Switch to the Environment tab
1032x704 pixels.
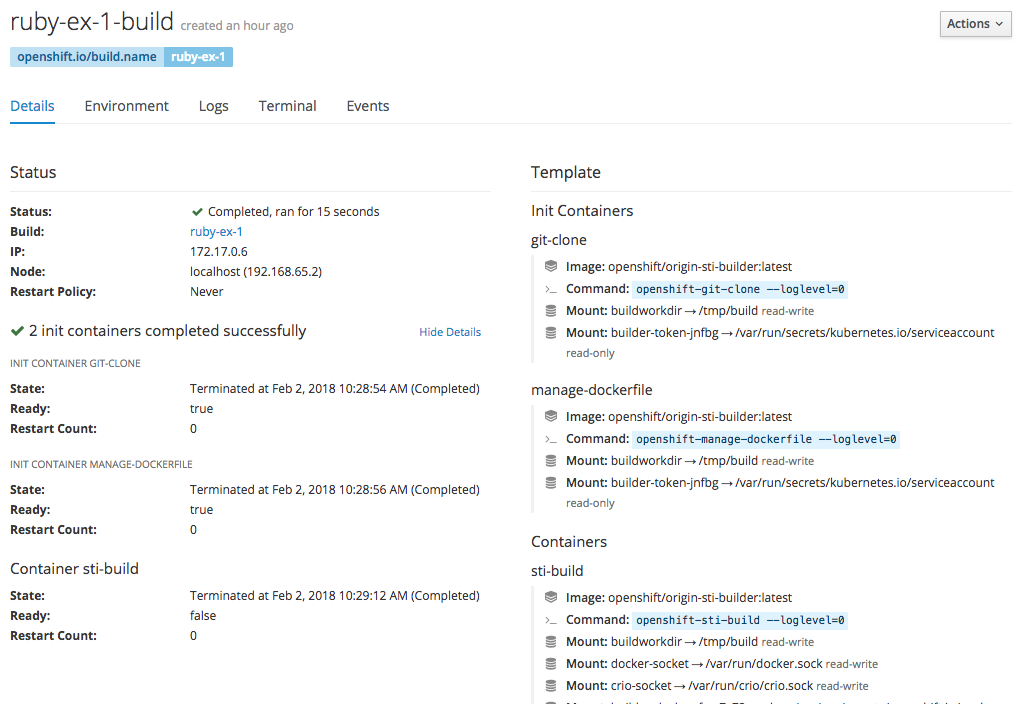(126, 106)
